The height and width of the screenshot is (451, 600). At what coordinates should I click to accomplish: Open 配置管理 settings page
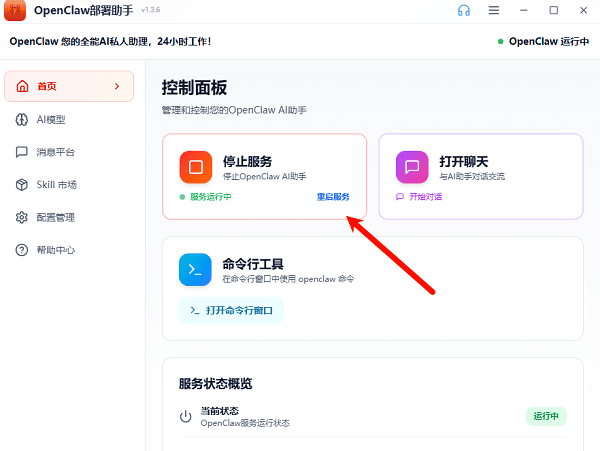tap(55, 217)
